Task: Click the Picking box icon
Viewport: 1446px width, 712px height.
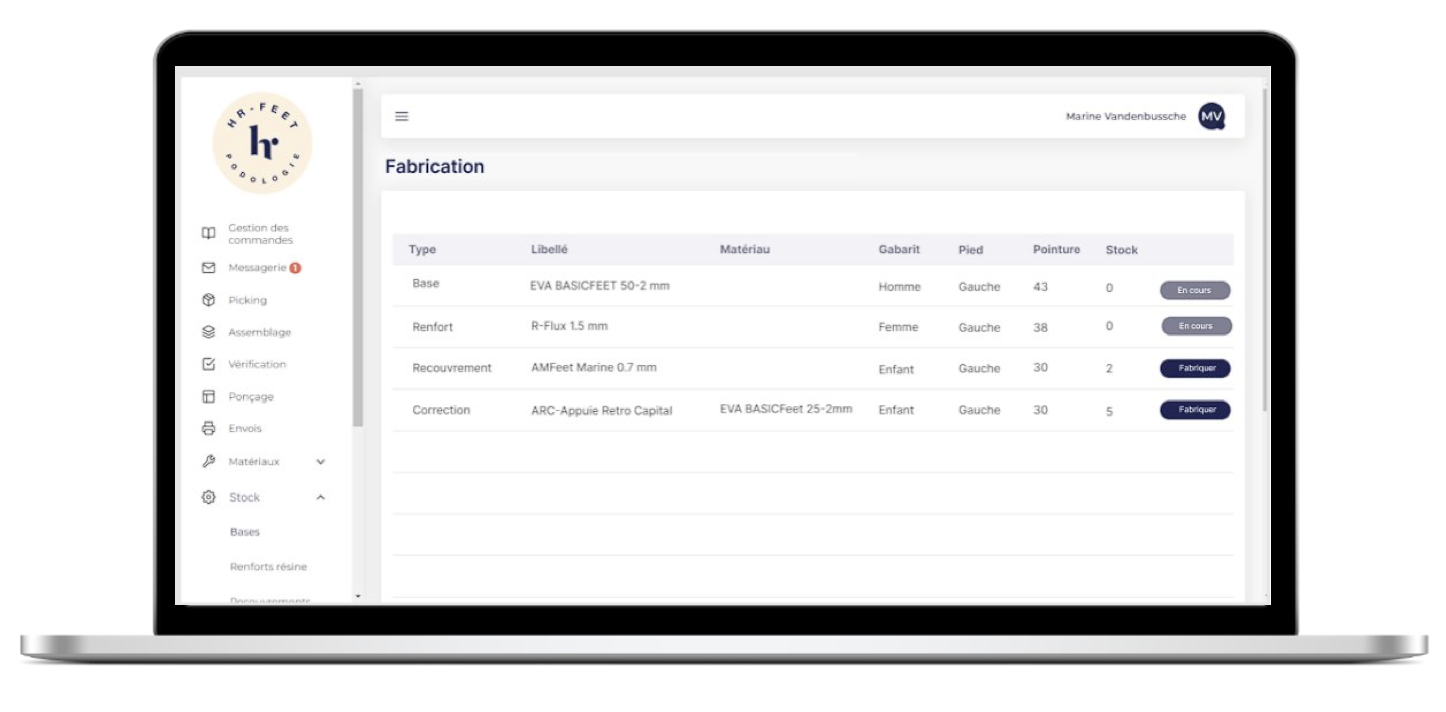Action: 208,300
